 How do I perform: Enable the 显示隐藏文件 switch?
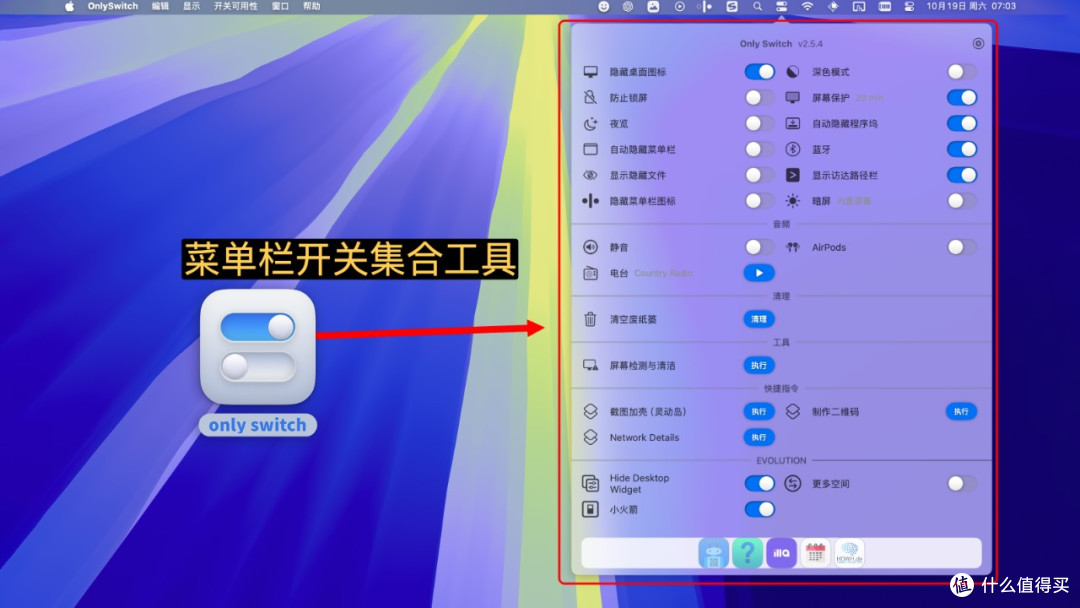point(759,175)
